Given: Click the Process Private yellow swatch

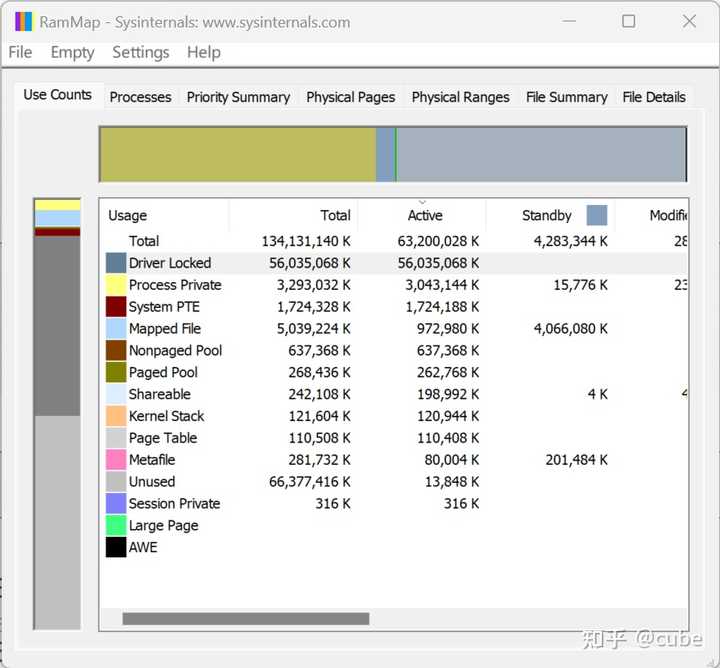Looking at the screenshot, I should (x=116, y=285).
